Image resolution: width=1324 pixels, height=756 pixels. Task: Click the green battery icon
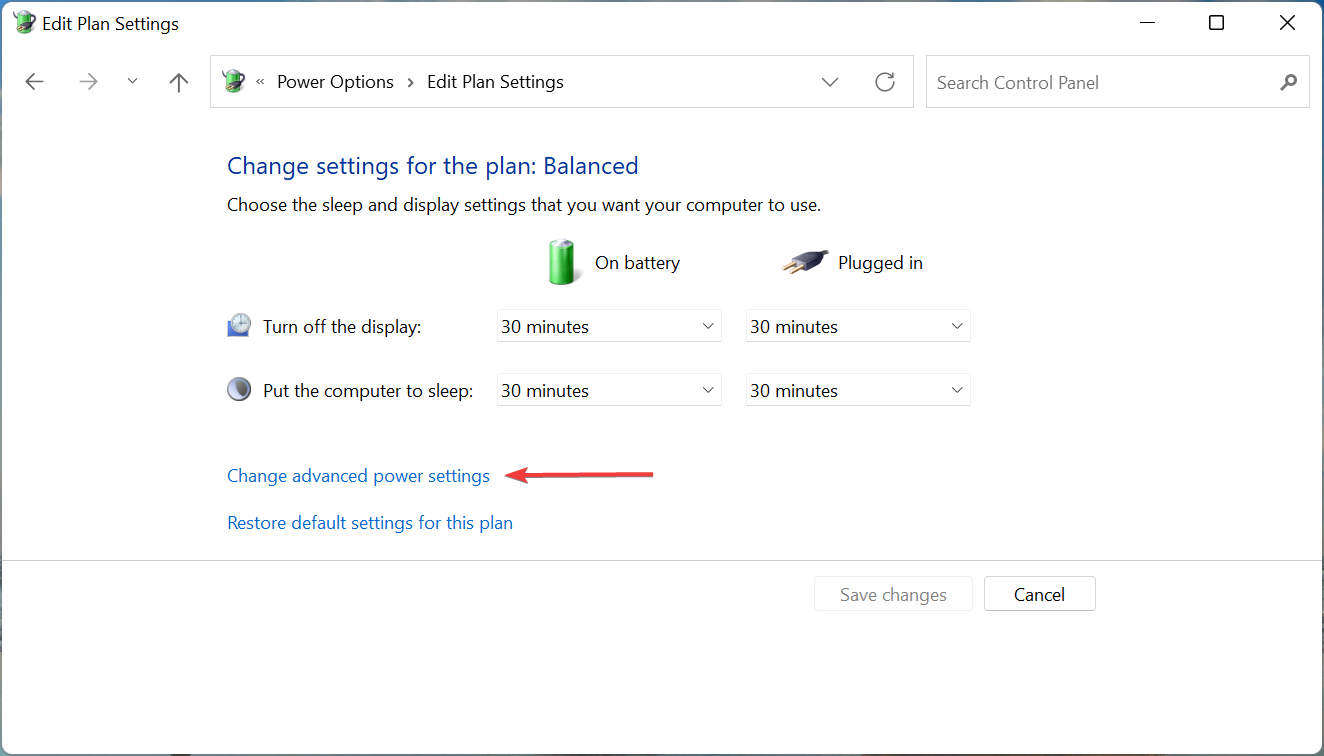pos(562,262)
